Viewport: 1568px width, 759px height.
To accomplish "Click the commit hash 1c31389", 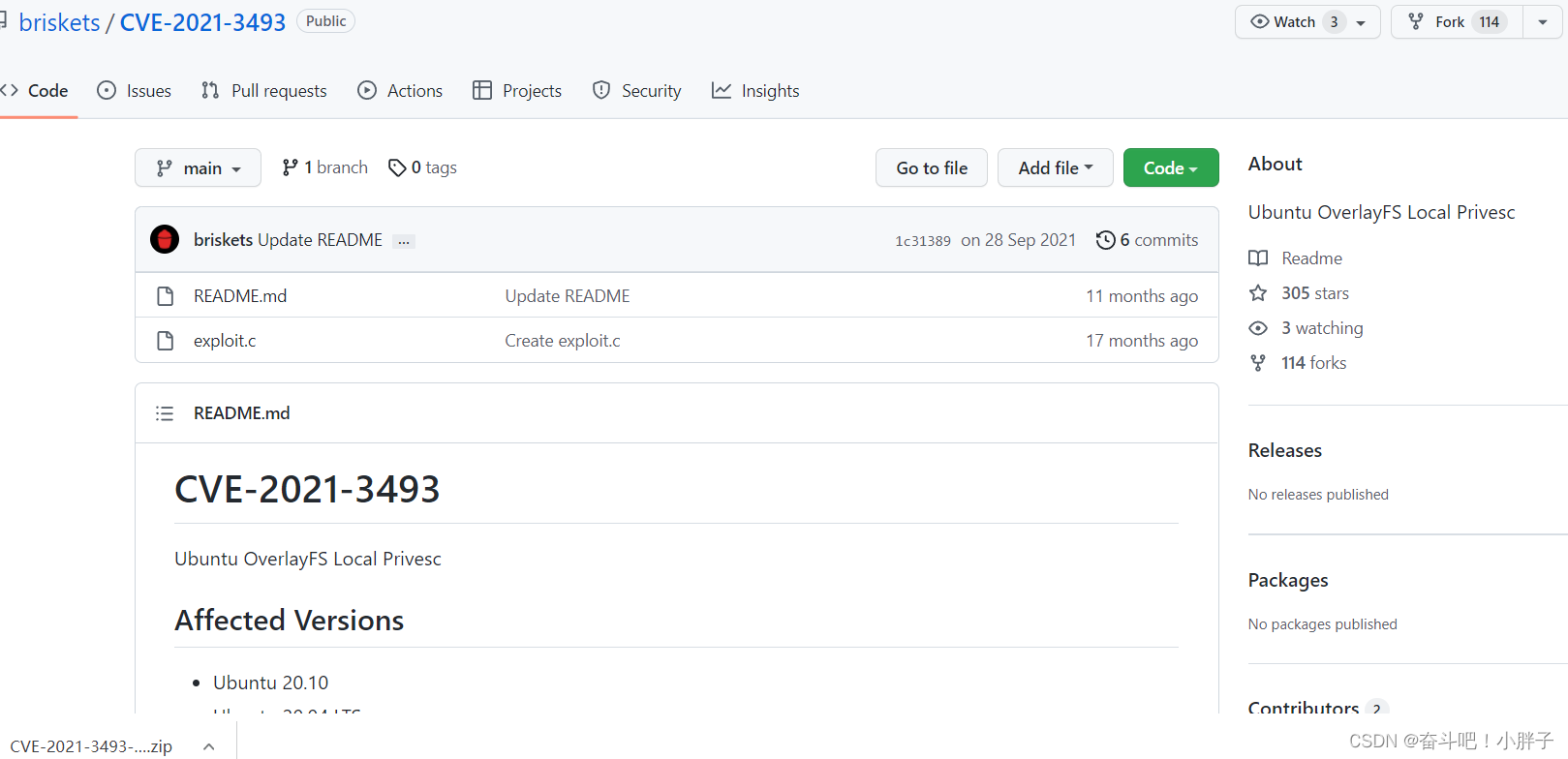I will point(923,241).
